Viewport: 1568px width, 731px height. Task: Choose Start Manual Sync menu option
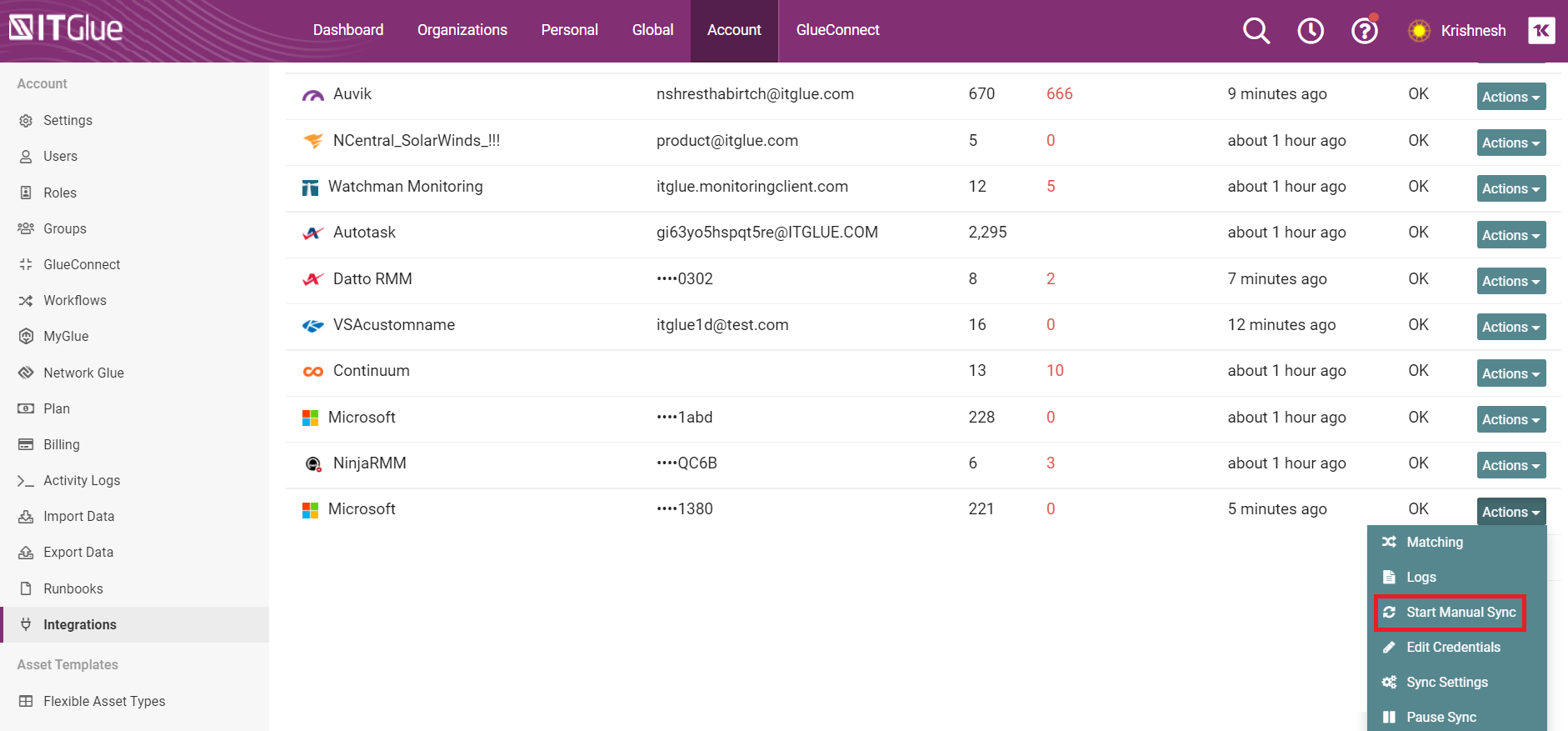tap(1450, 612)
